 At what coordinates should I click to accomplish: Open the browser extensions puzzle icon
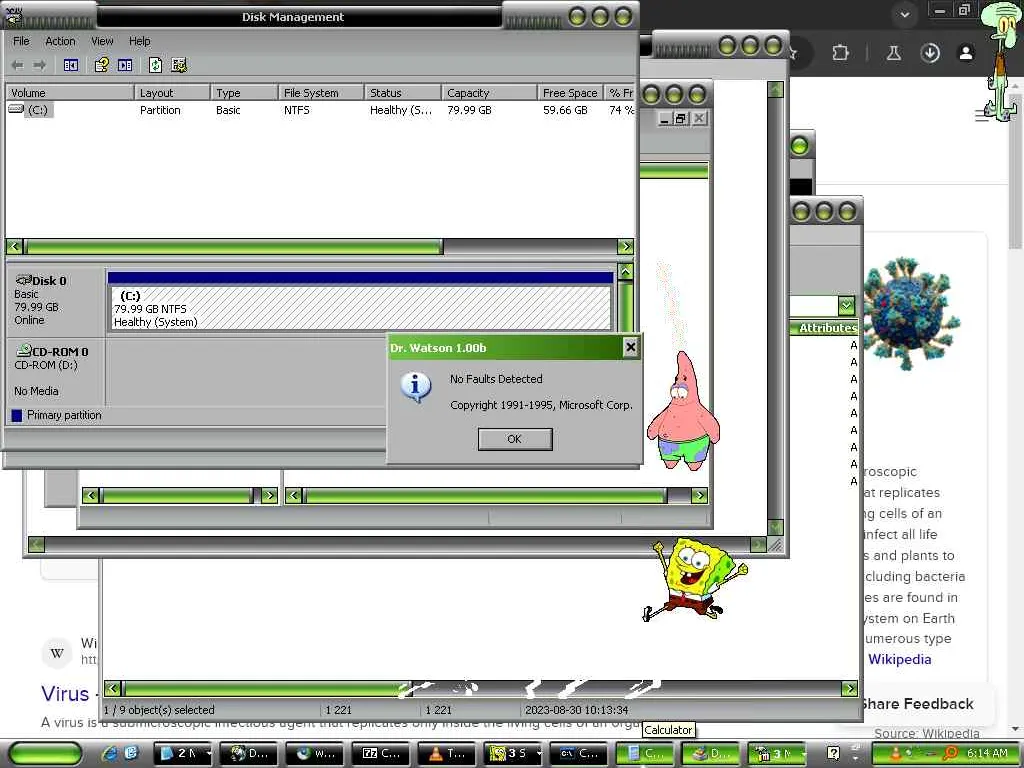tap(840, 52)
